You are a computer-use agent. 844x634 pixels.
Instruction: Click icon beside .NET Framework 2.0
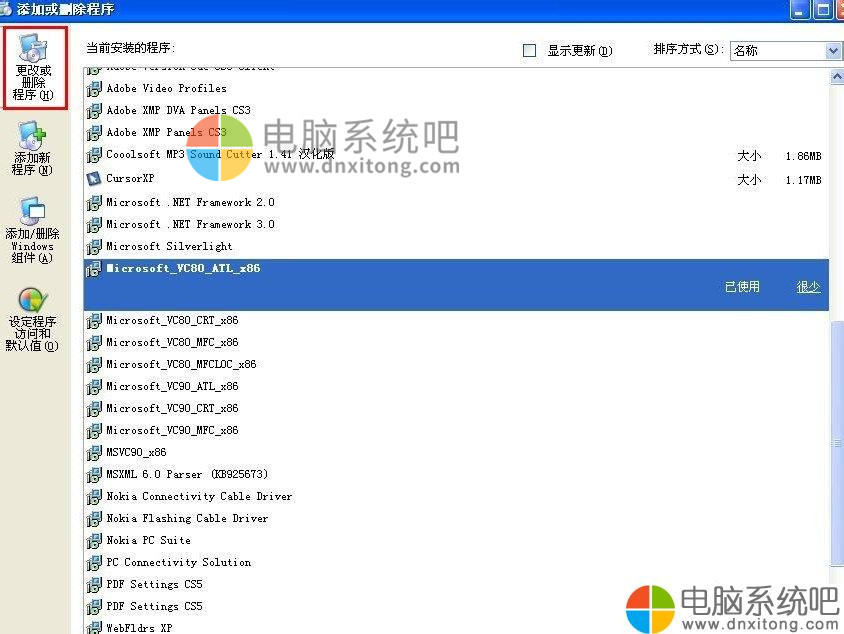click(x=94, y=203)
